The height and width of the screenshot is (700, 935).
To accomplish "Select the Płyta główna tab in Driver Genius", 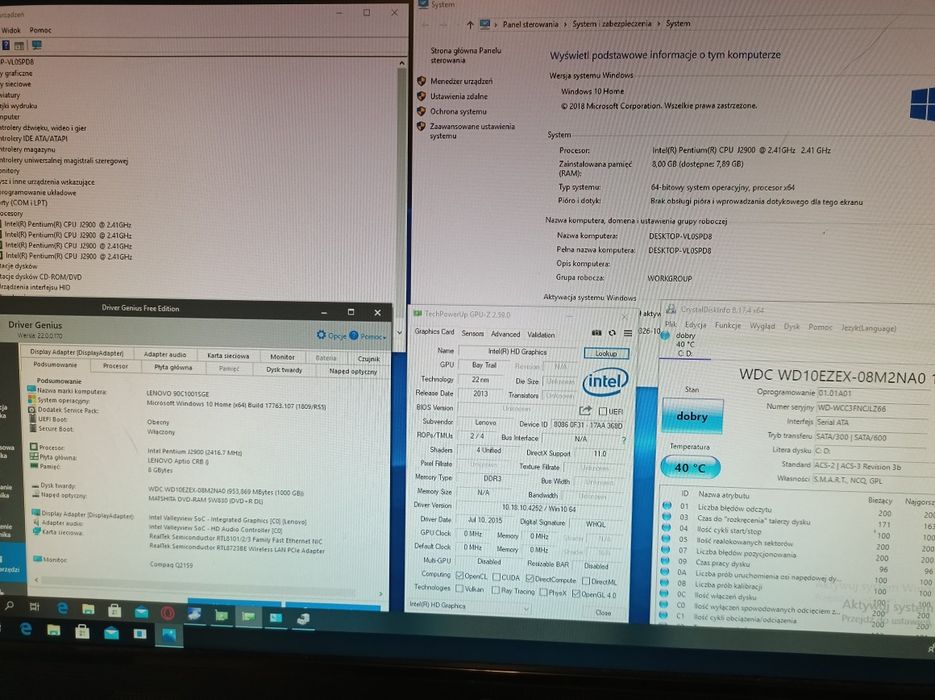I will point(174,367).
